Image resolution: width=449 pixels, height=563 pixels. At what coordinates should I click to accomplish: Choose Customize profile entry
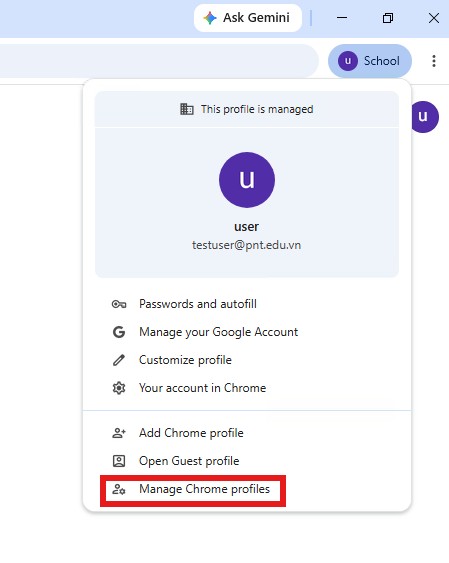coord(247,360)
